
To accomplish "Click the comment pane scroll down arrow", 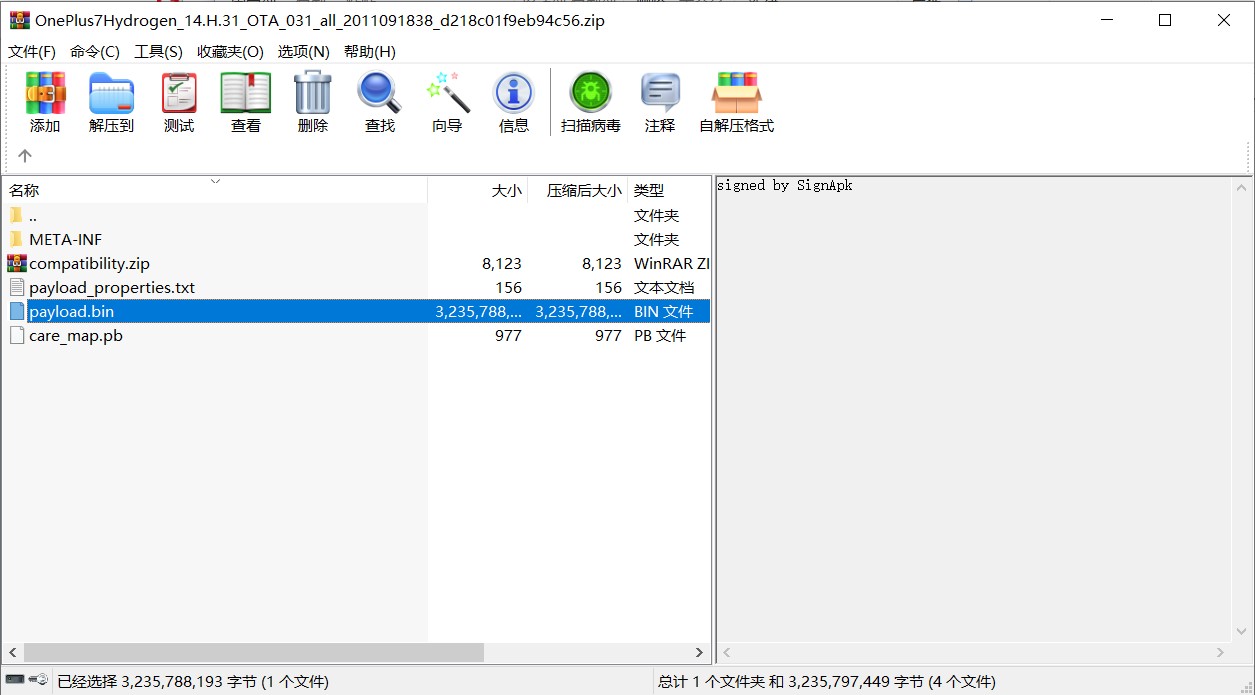I will pos(1242,633).
